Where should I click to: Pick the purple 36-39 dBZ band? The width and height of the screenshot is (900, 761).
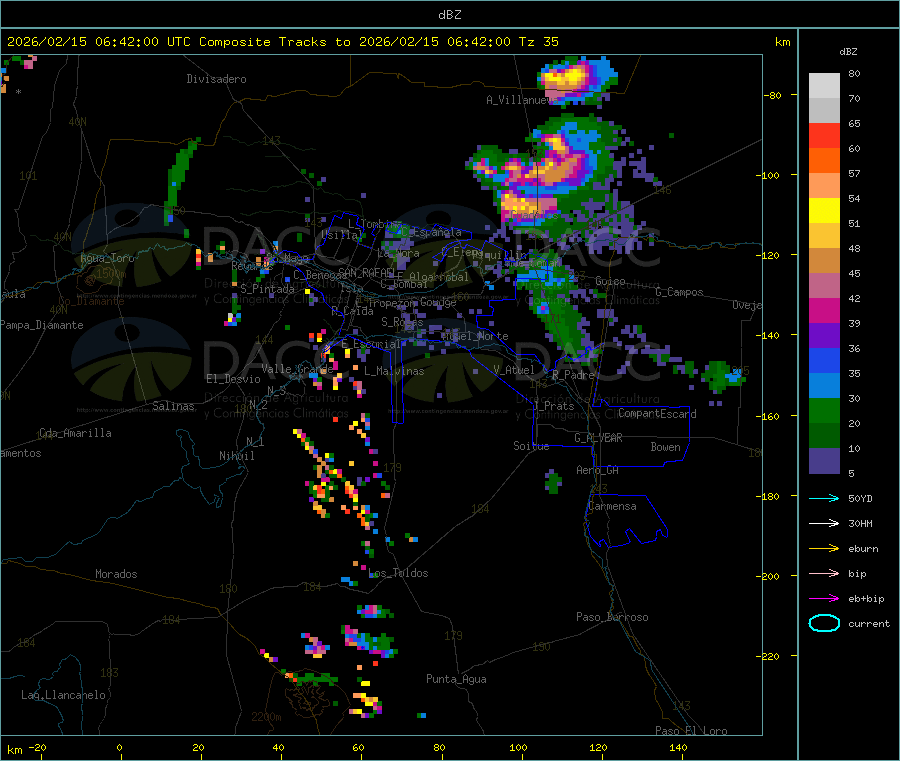click(824, 336)
